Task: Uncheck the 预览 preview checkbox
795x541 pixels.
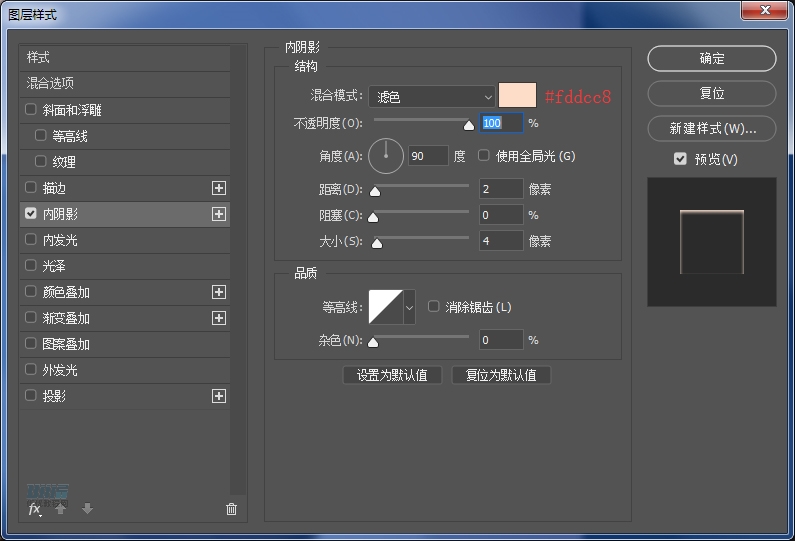Action: pos(680,159)
